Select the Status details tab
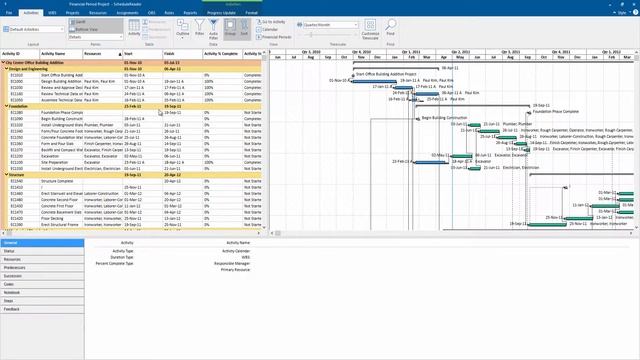This screenshot has height=360, width=640. pos(42,251)
